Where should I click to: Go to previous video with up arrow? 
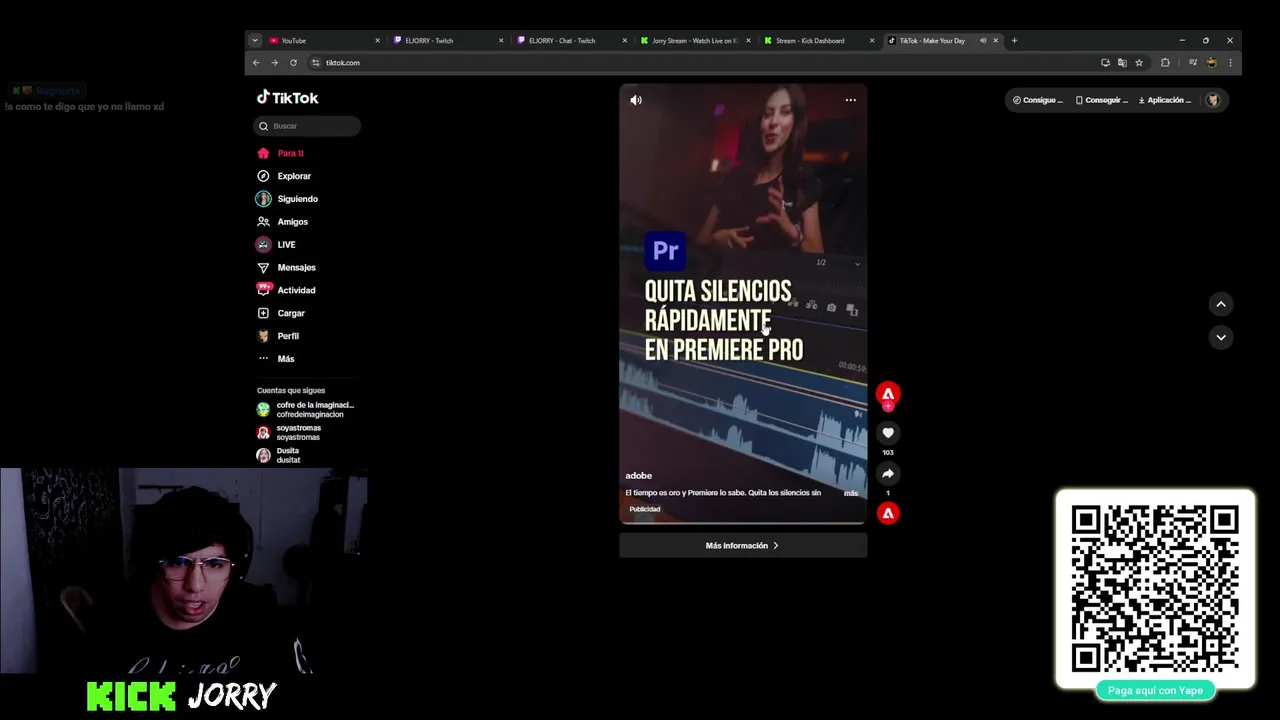tap(1221, 304)
